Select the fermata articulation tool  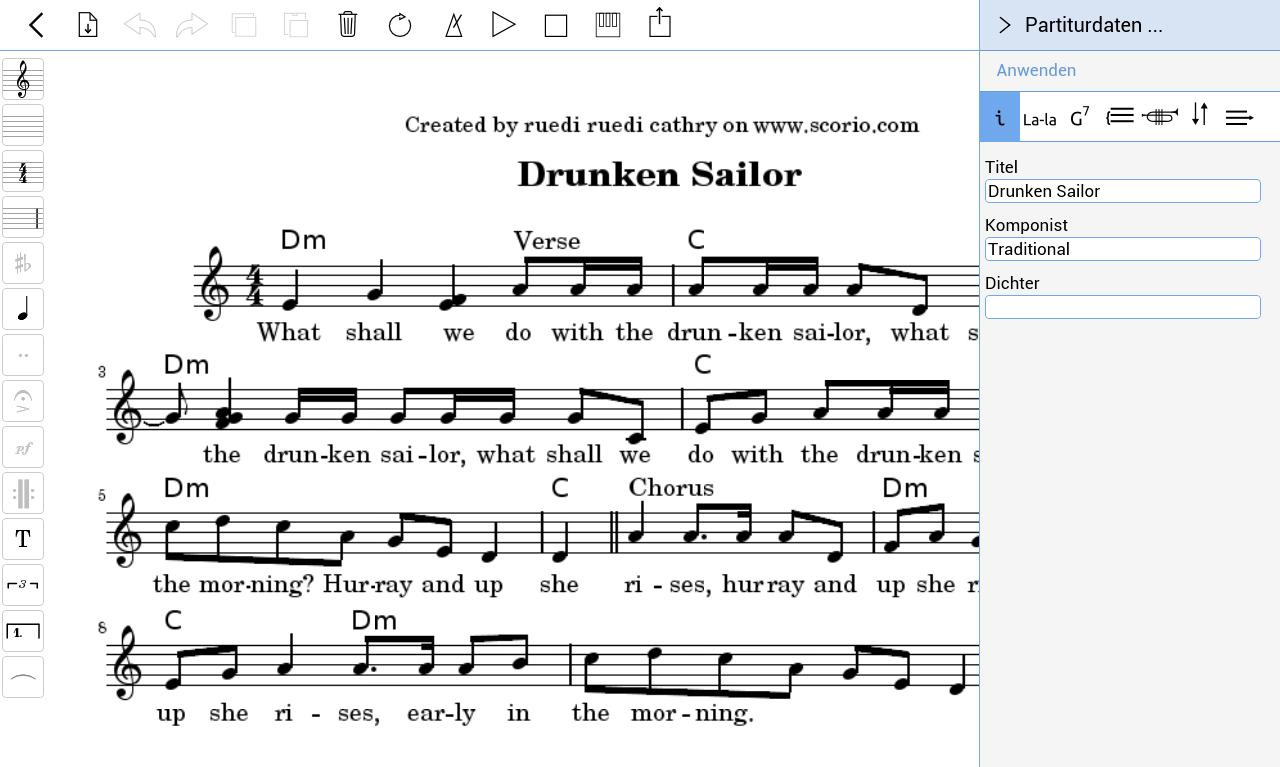(23, 401)
